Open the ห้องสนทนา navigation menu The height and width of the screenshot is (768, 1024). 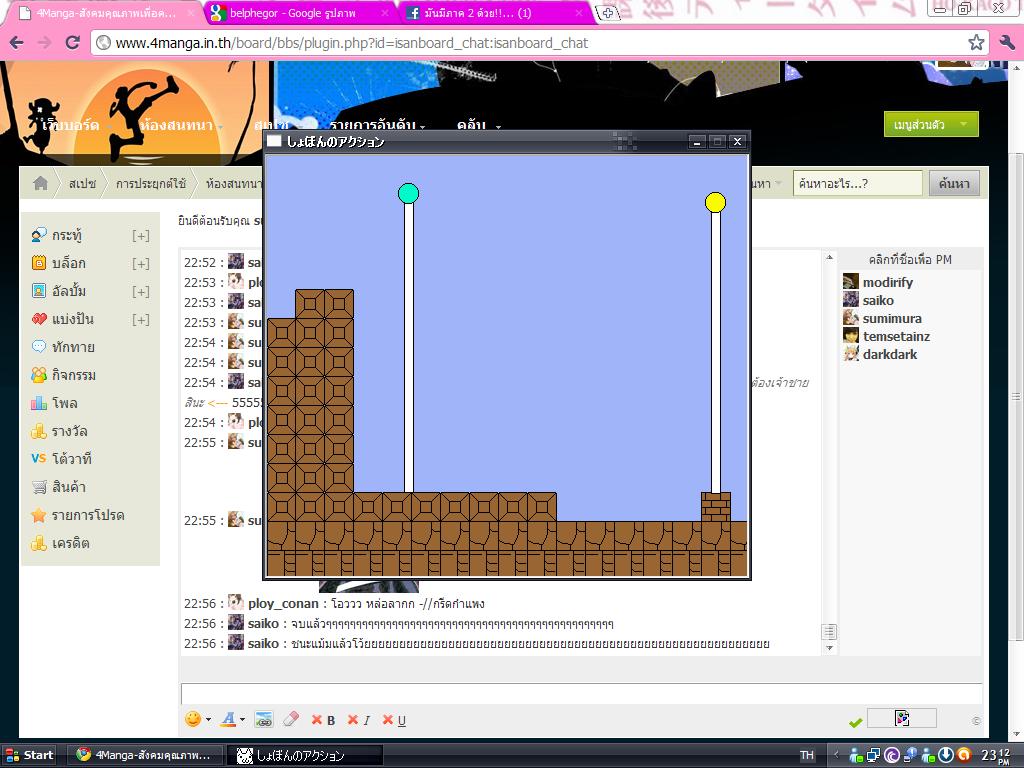(176, 125)
